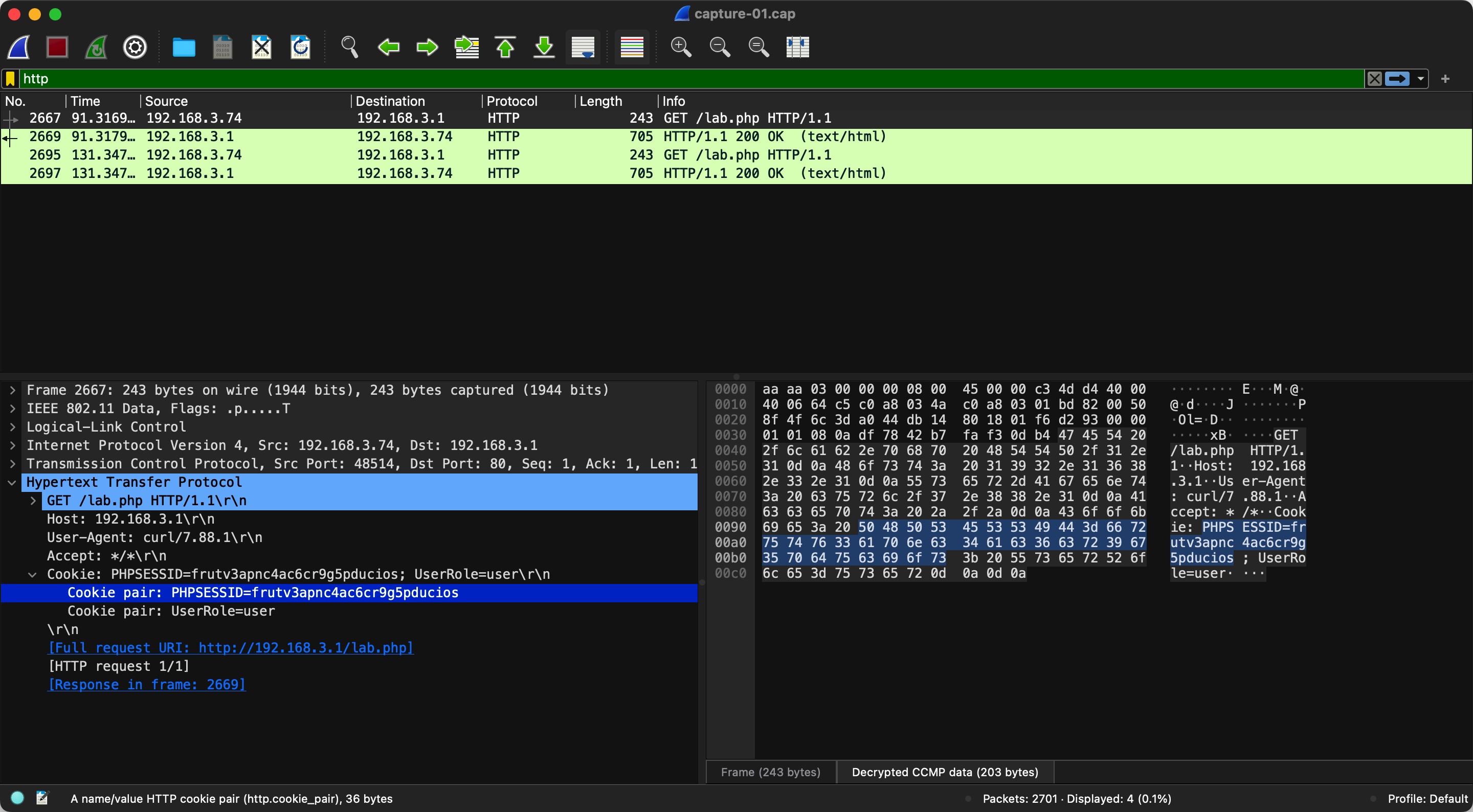
Task: Toggle packet colorization rules button
Action: click(x=632, y=47)
